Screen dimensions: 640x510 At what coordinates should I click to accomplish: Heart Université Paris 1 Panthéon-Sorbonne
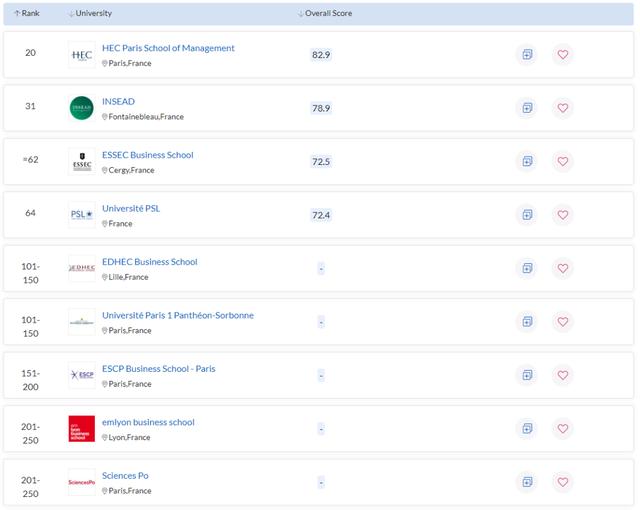(x=563, y=322)
